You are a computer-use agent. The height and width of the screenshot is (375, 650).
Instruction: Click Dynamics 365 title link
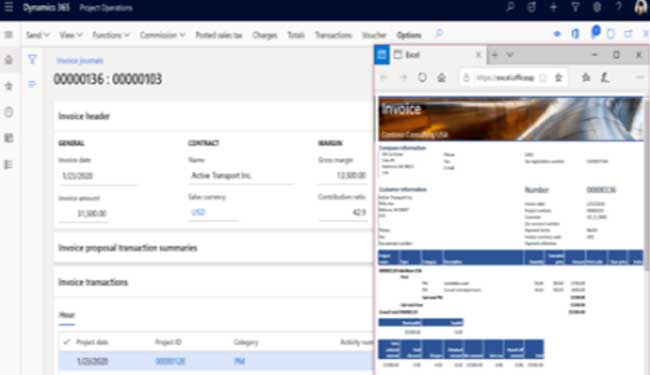click(x=46, y=7)
